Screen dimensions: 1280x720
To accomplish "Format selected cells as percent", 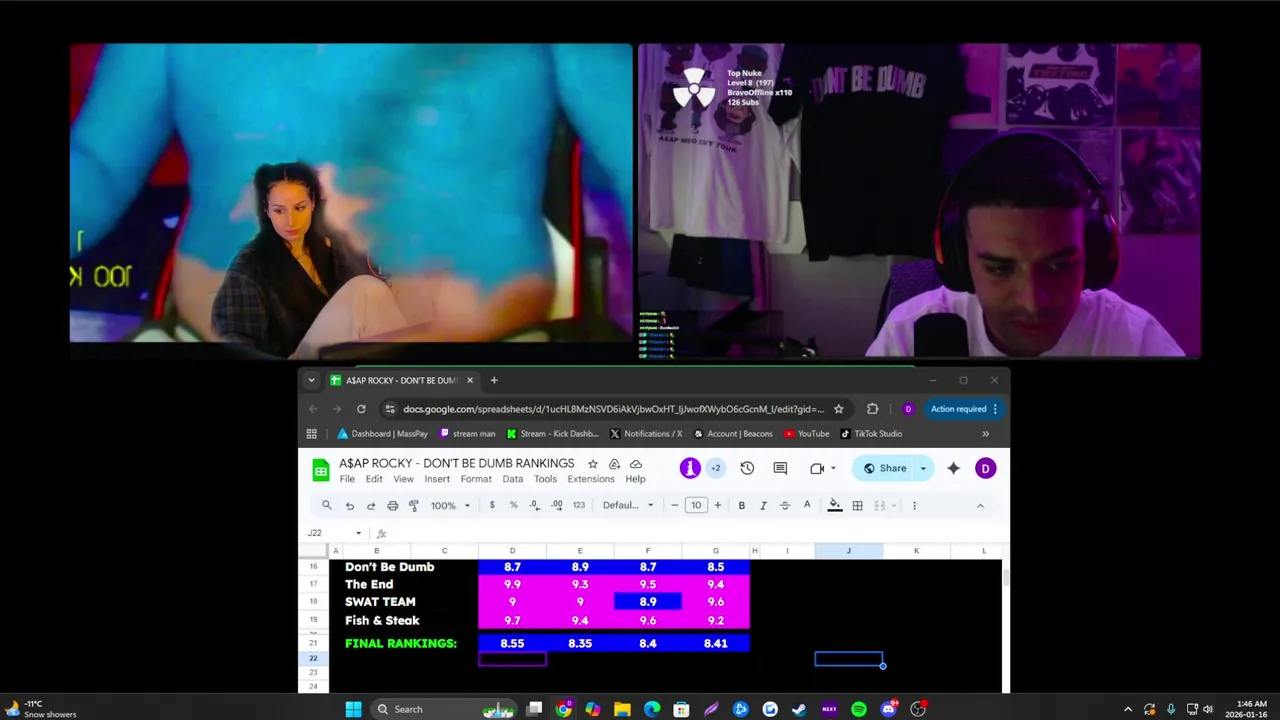I will point(514,505).
